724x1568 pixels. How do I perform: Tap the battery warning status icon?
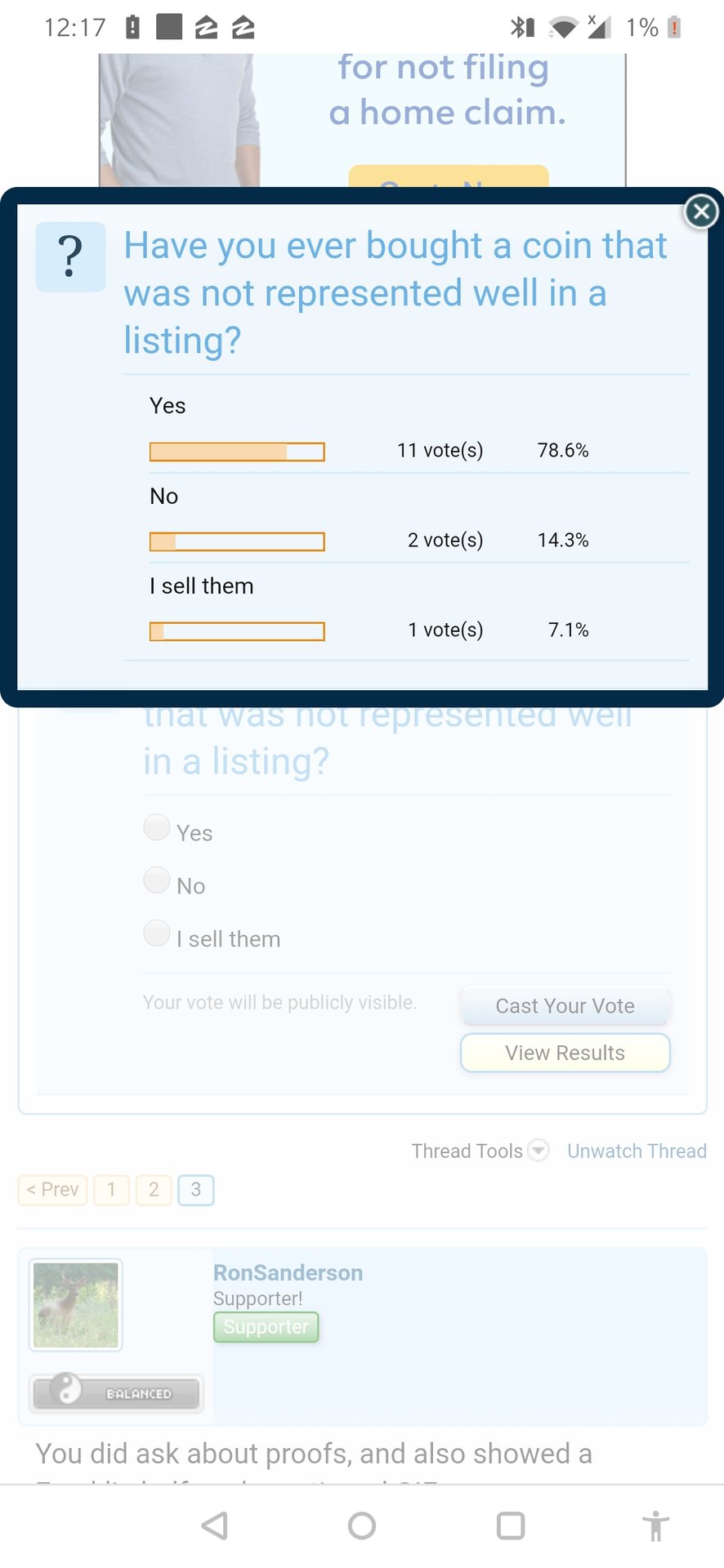click(x=674, y=28)
